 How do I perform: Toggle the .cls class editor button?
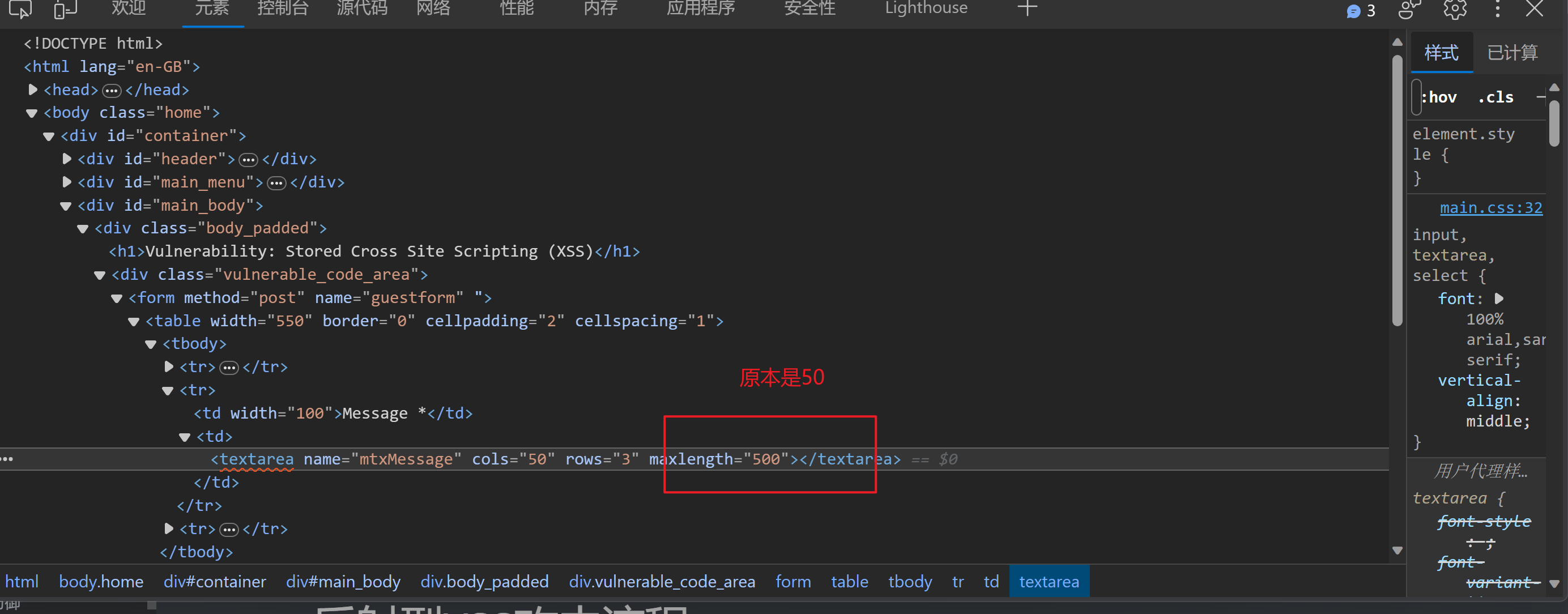(1495, 97)
